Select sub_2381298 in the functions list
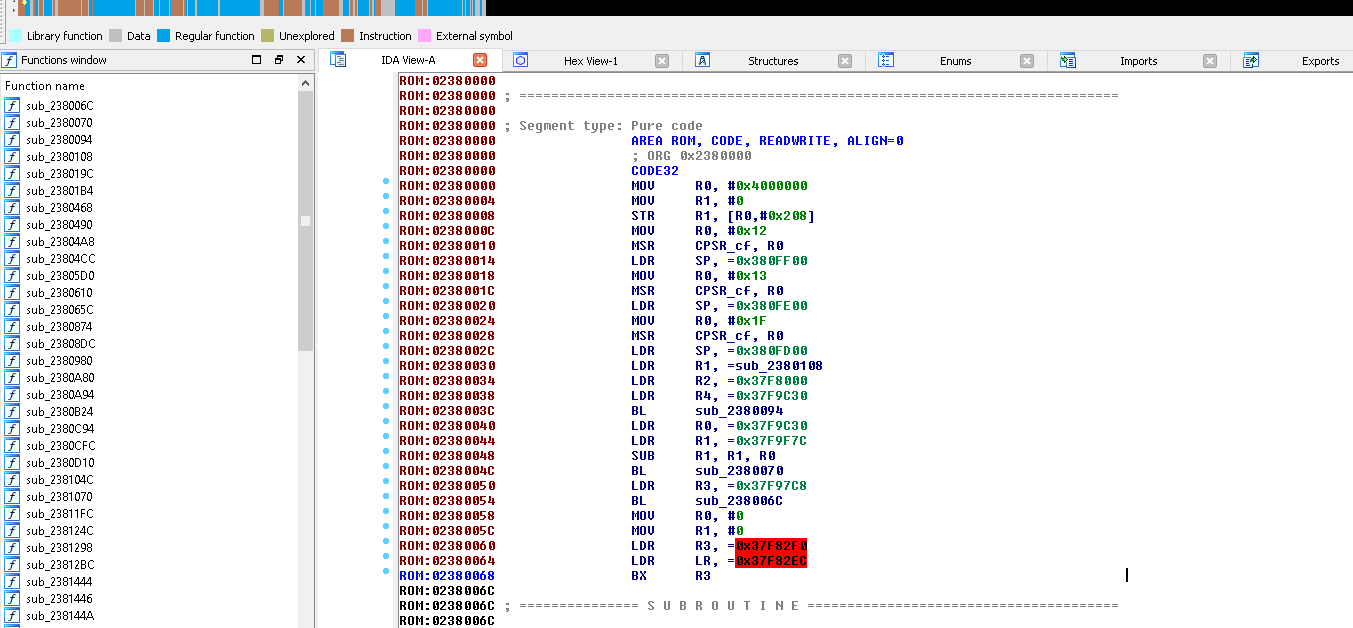The image size is (1353, 628). tap(60, 547)
